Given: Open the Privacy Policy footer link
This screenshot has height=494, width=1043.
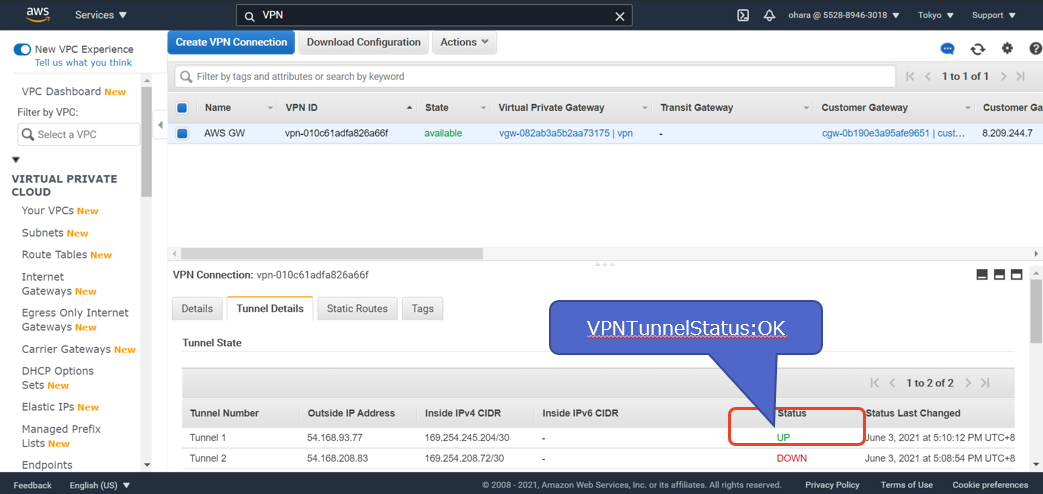Looking at the screenshot, I should click(x=832, y=485).
